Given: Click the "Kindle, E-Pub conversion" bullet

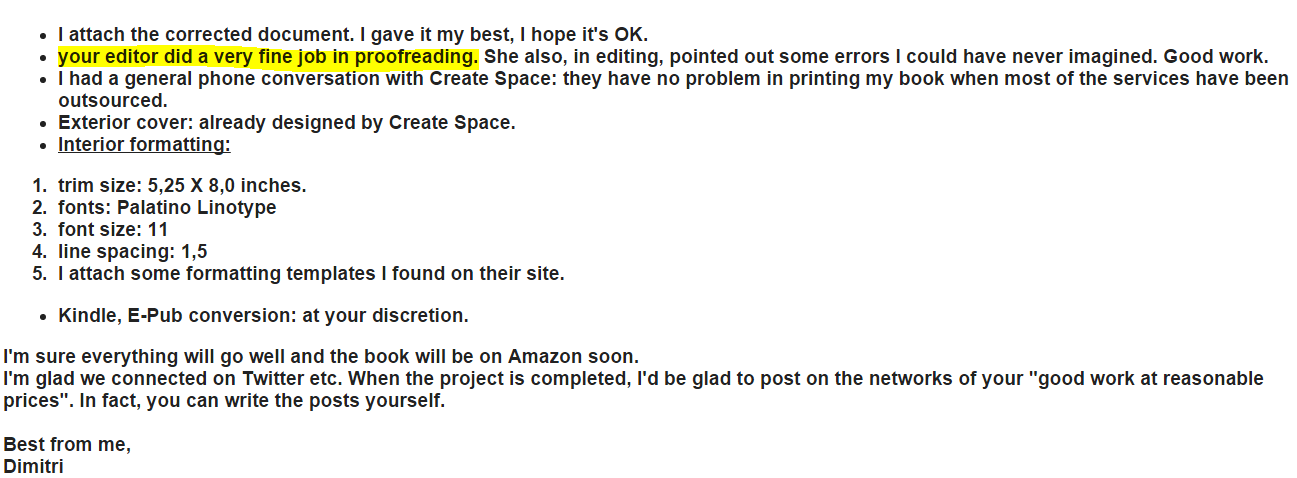Looking at the screenshot, I should pos(263,316).
